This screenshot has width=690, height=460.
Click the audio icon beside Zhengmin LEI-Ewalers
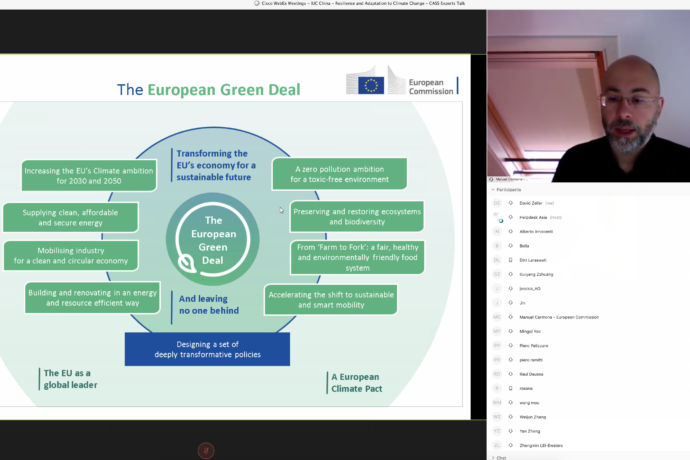click(510, 445)
